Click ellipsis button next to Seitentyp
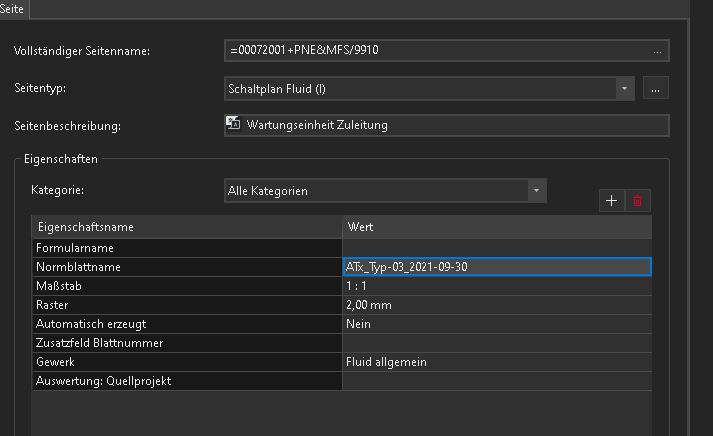The width and height of the screenshot is (713, 436). click(x=655, y=89)
